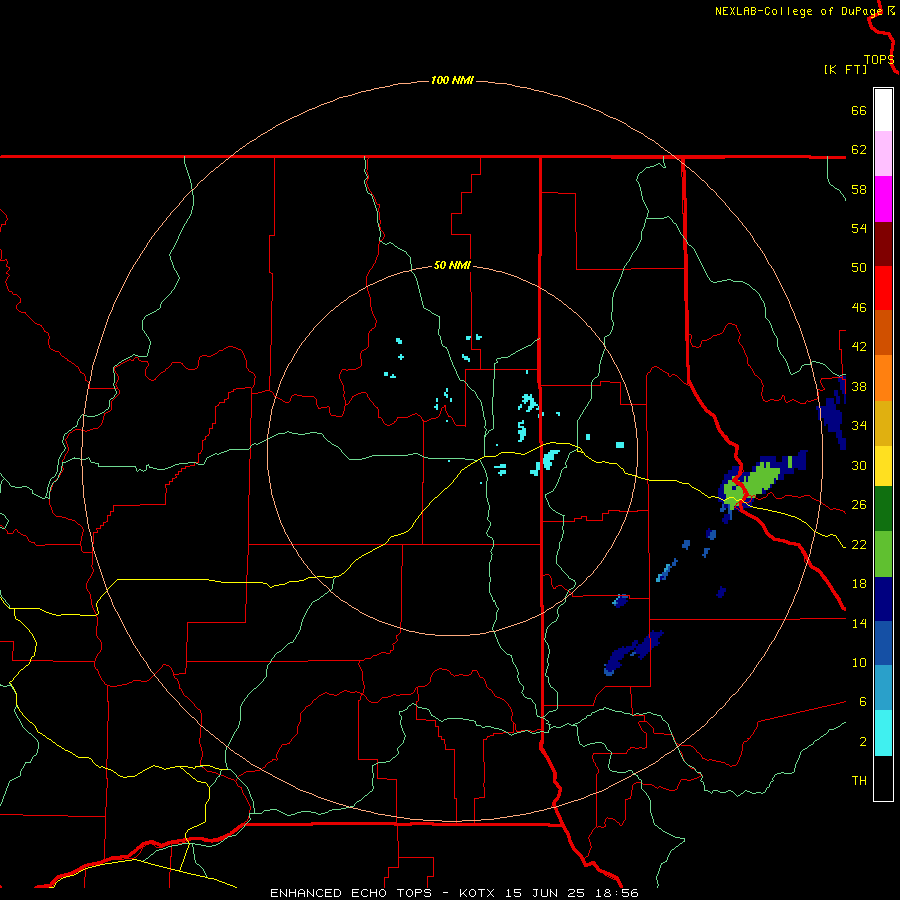Click the cyan legend swatch

tap(883, 733)
